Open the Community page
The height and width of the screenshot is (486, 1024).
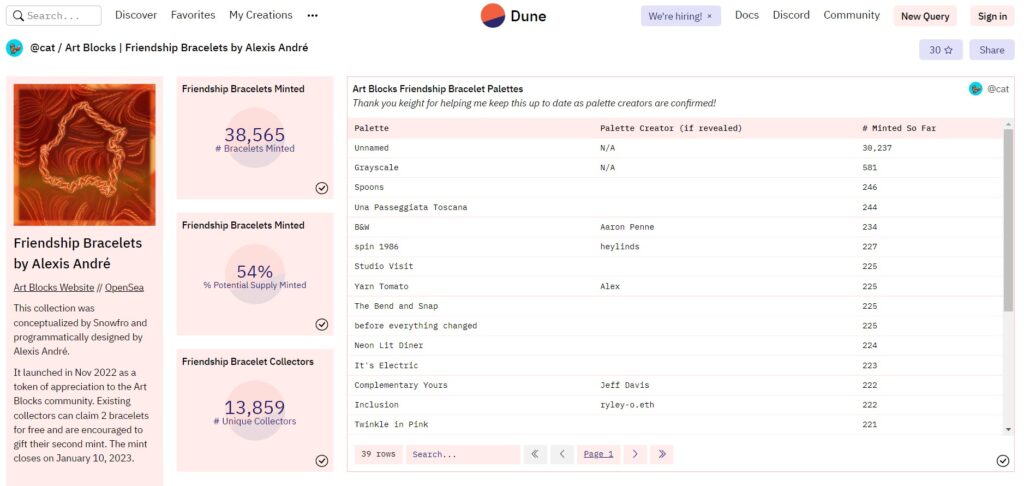tap(852, 15)
